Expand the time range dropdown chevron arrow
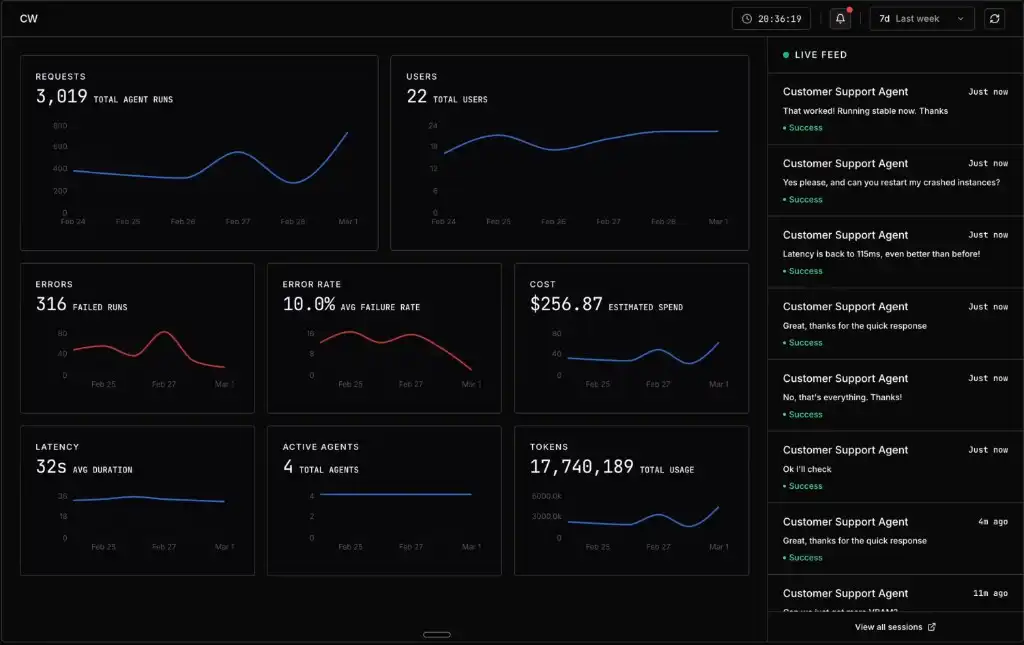1024x645 pixels. (x=961, y=18)
